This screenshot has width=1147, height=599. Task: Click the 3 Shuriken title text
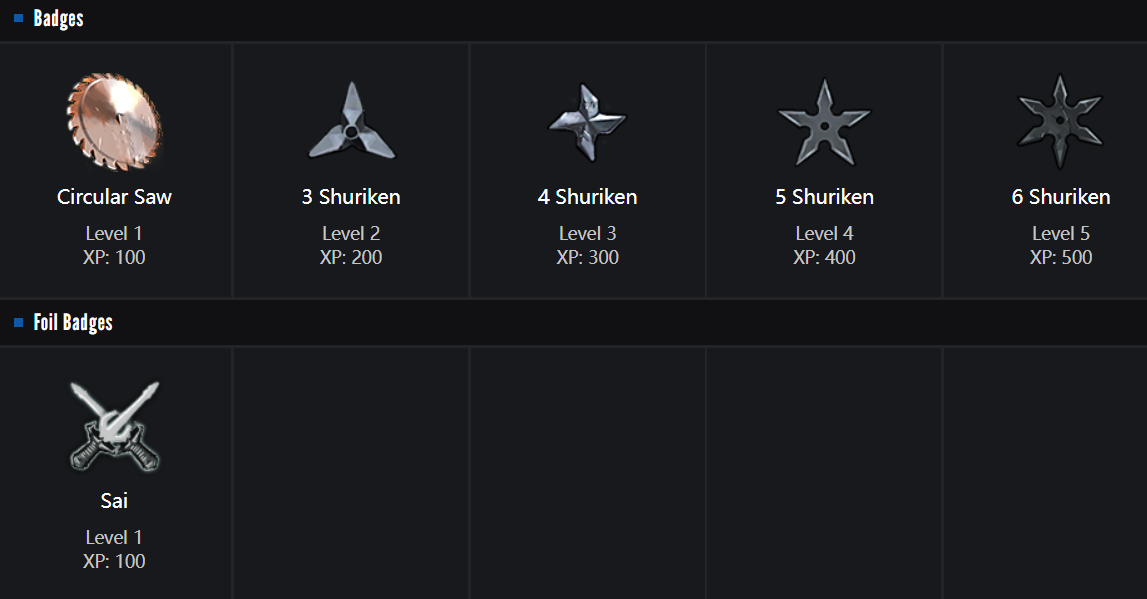coord(351,197)
